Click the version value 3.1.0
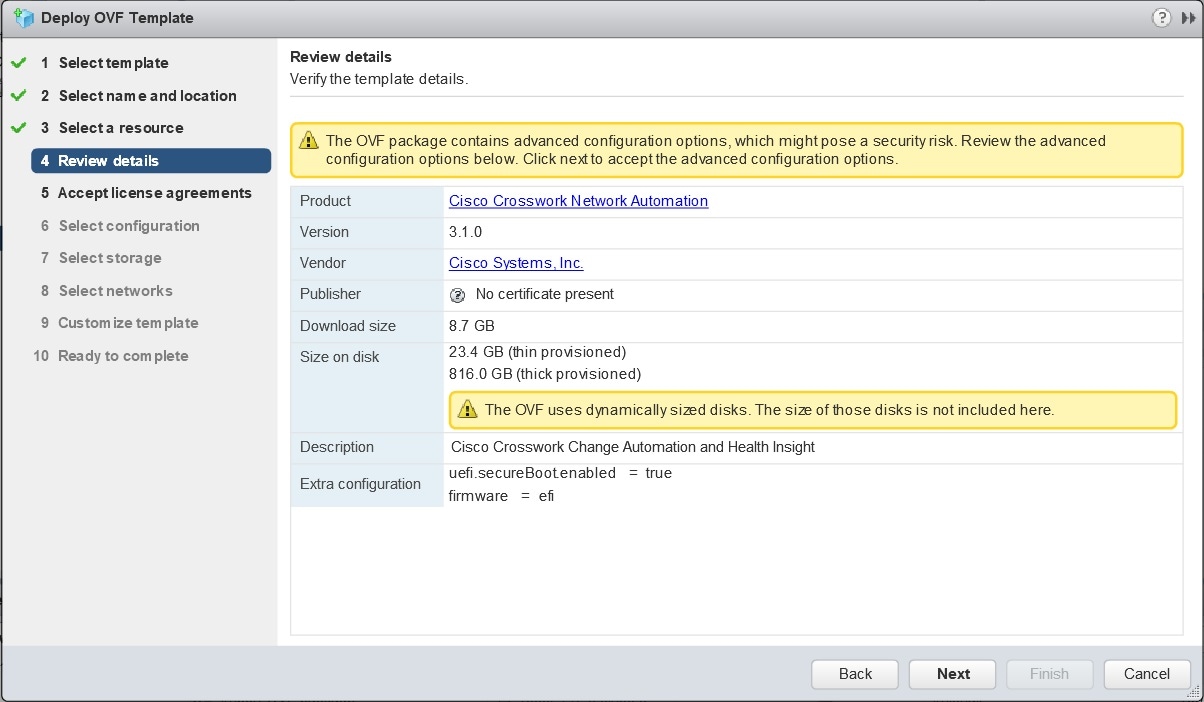The image size is (1204, 702). coord(466,232)
